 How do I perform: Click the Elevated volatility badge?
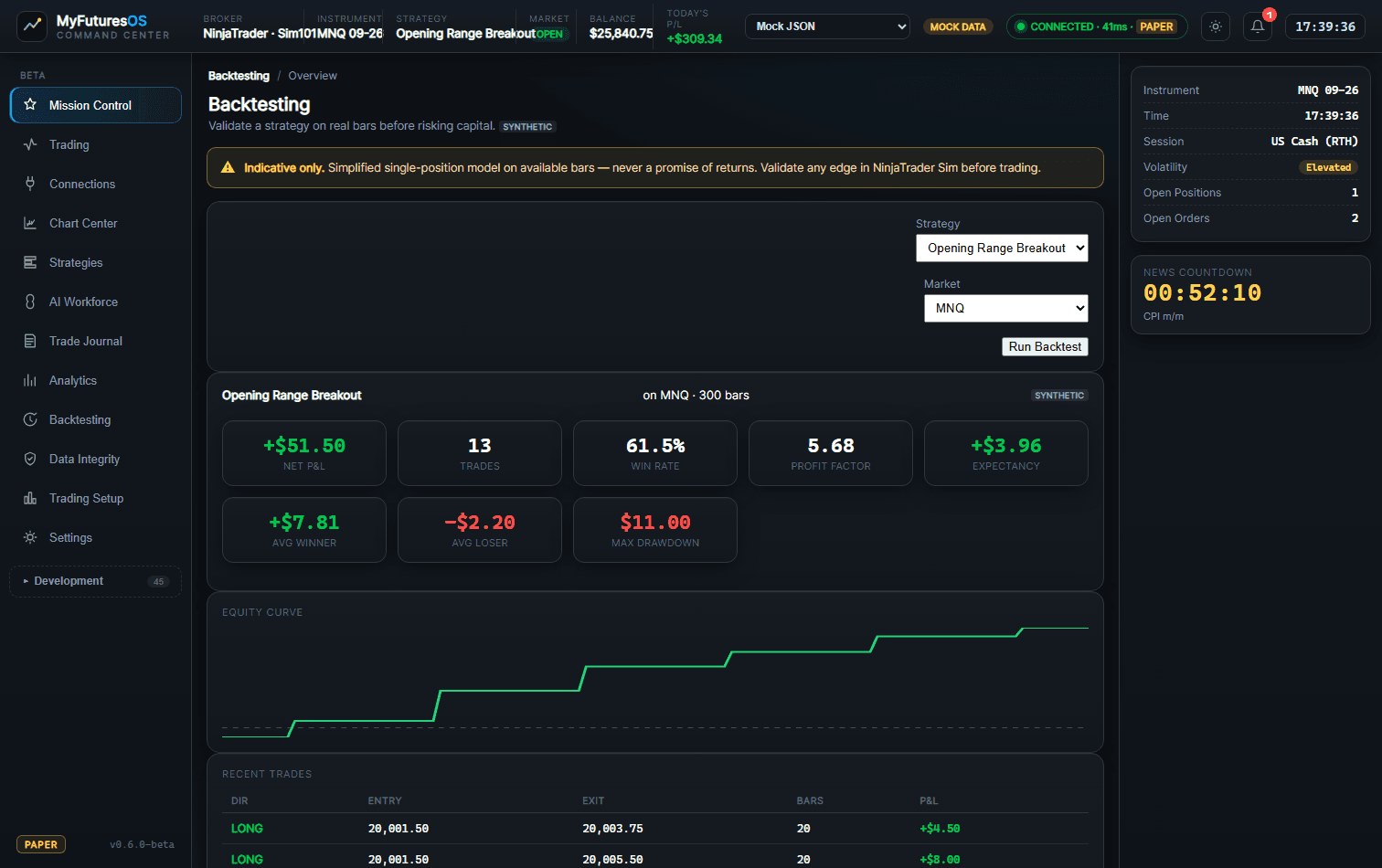click(1328, 167)
